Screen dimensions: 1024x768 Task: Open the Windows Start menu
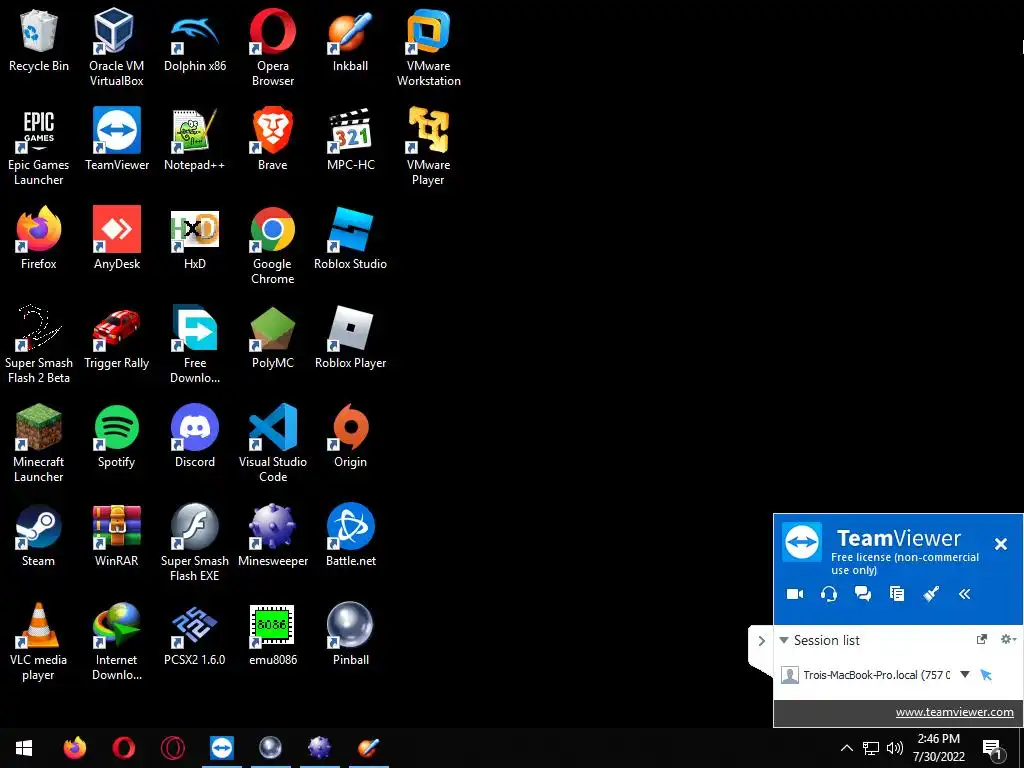[24, 748]
